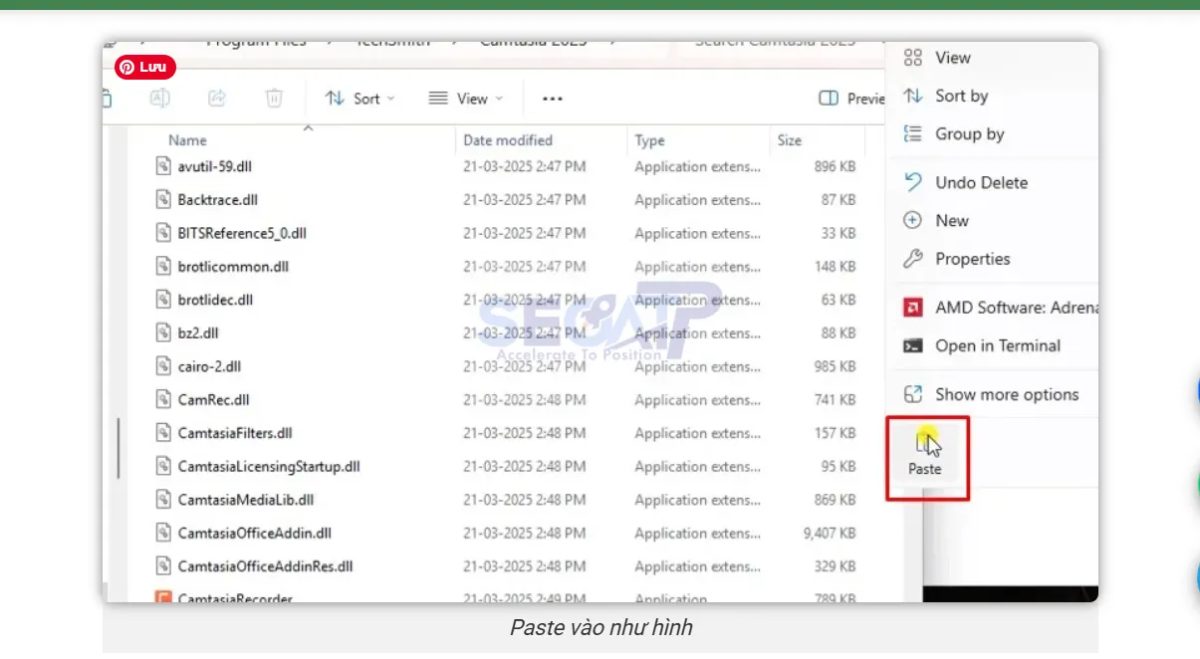Click the AMD Software: Adrenalin icon

(911, 308)
